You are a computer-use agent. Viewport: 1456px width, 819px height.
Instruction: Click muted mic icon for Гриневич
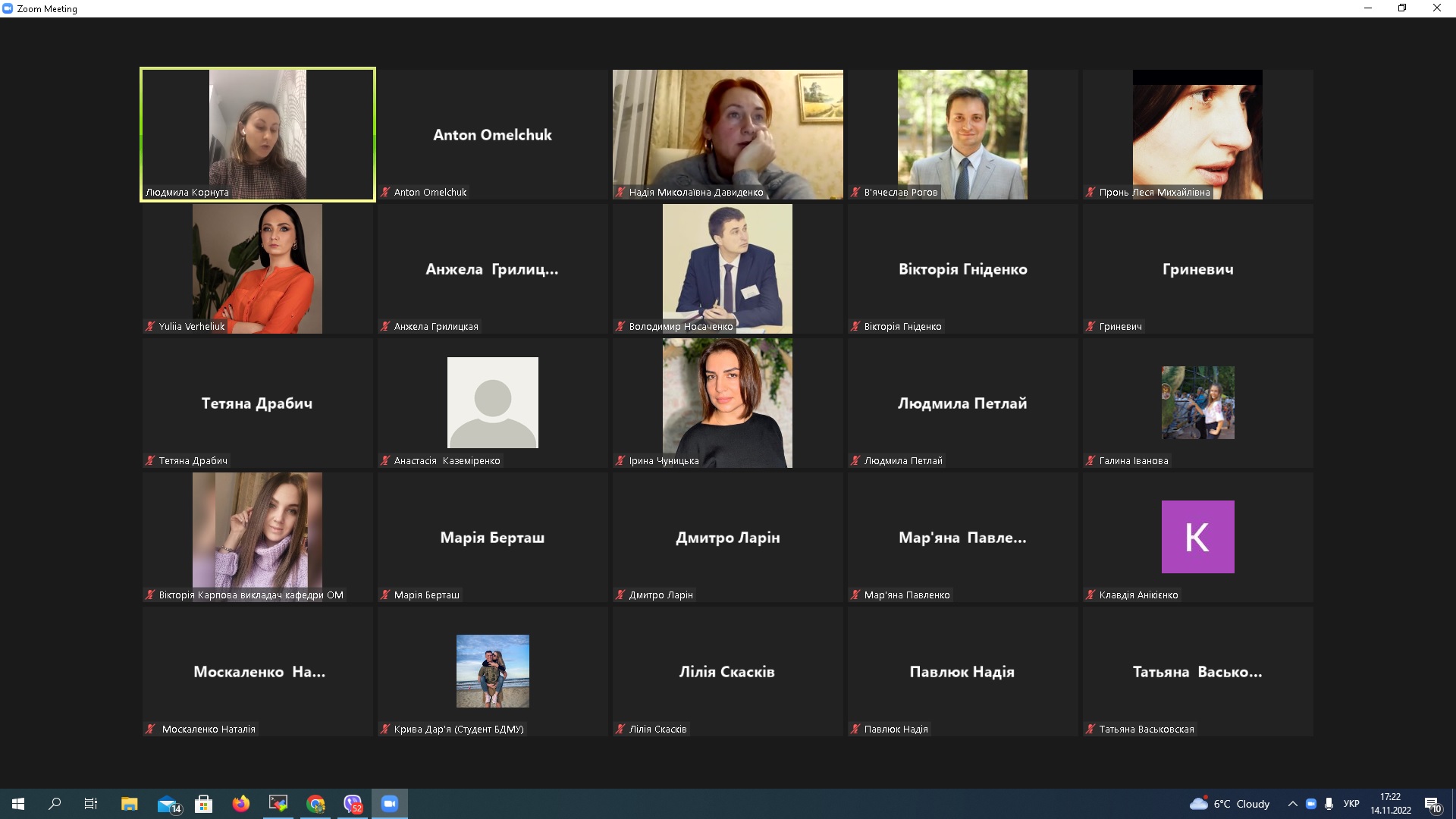pyautogui.click(x=1090, y=327)
